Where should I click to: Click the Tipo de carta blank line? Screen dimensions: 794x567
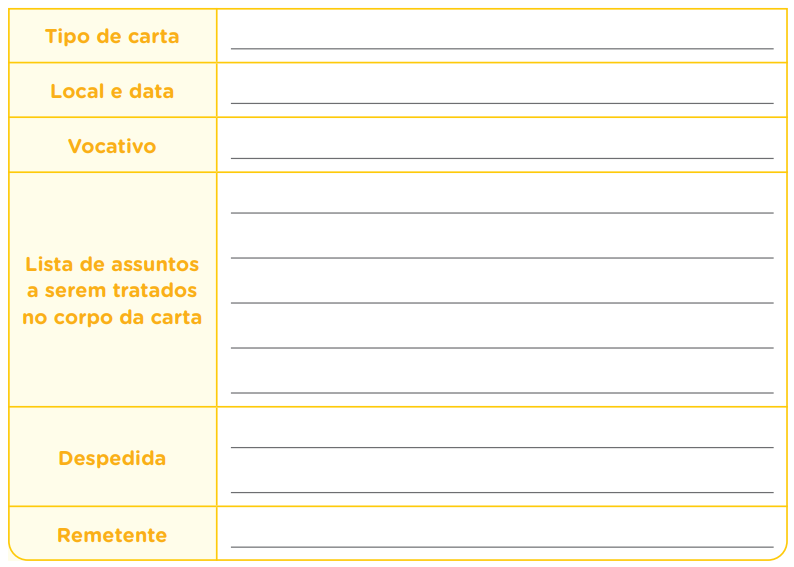[502, 49]
